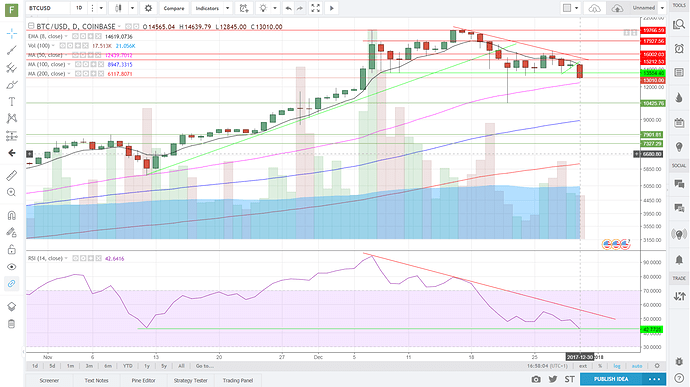690x387 pixels.
Task: Click the fullscreen mode icon
Action: click(x=316, y=8)
